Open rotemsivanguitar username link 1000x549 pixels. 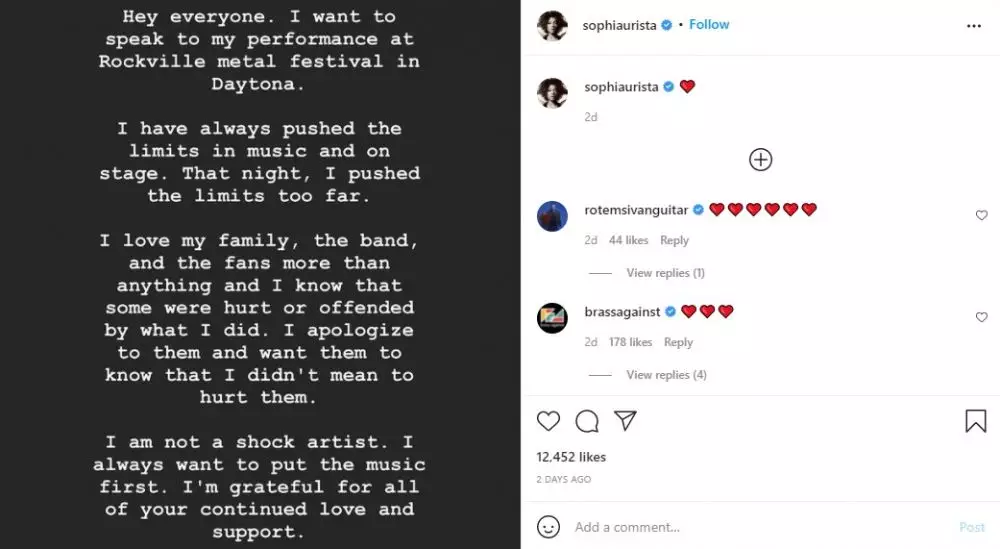pyautogui.click(x=636, y=210)
